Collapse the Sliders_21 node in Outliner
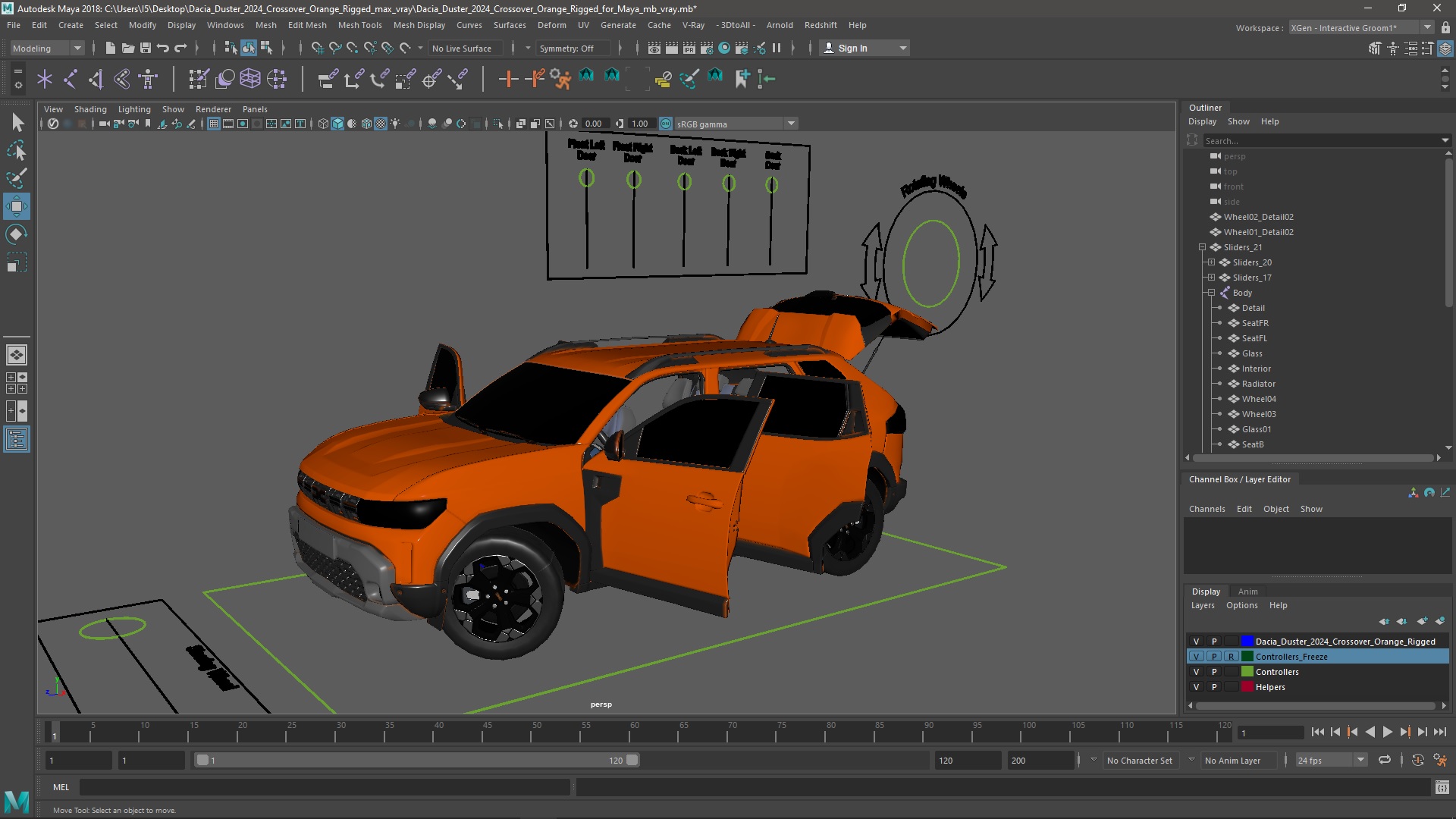 [1203, 247]
